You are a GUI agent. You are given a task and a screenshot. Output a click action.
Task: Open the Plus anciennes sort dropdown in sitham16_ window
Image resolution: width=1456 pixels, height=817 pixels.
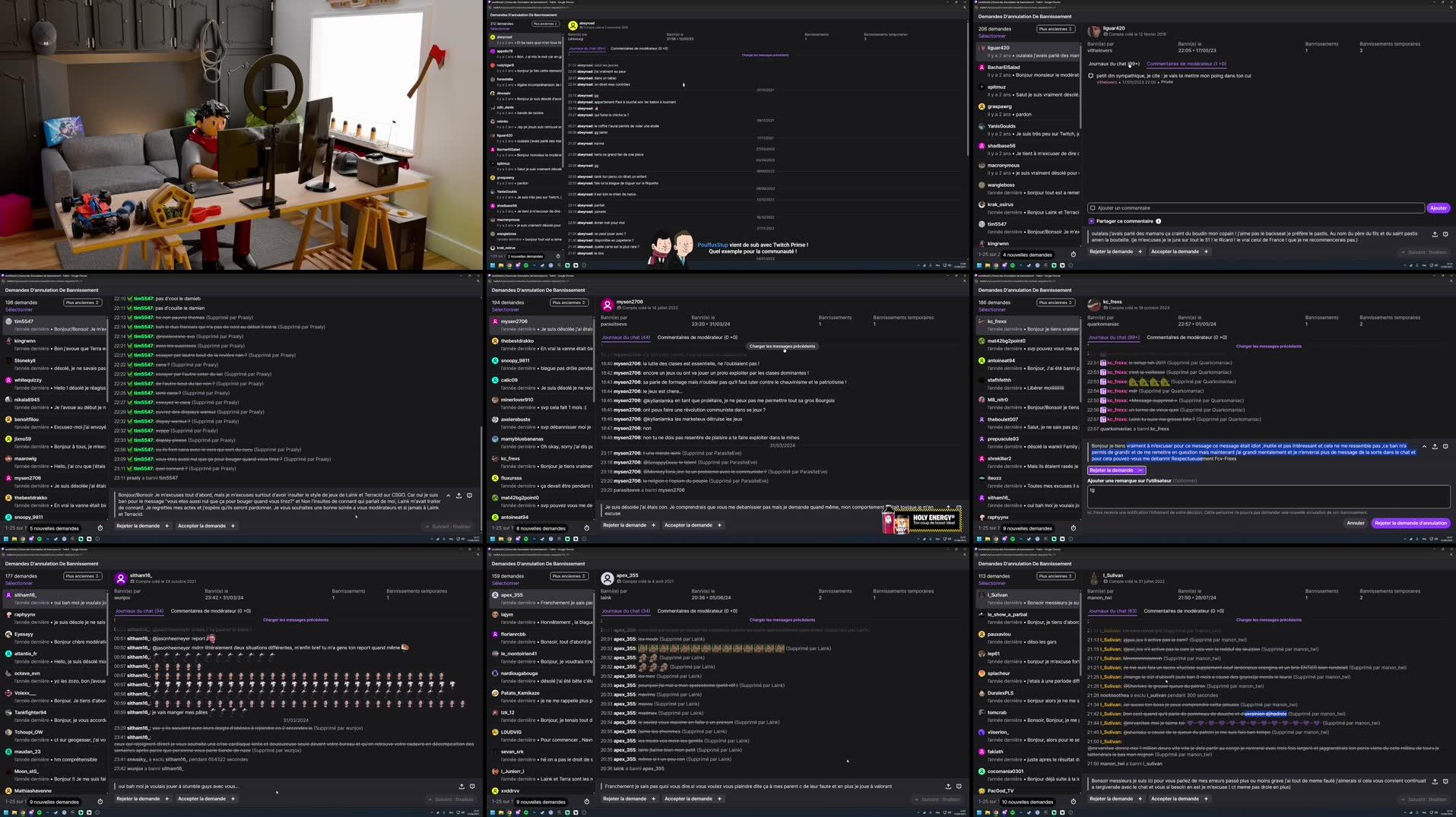(x=83, y=576)
